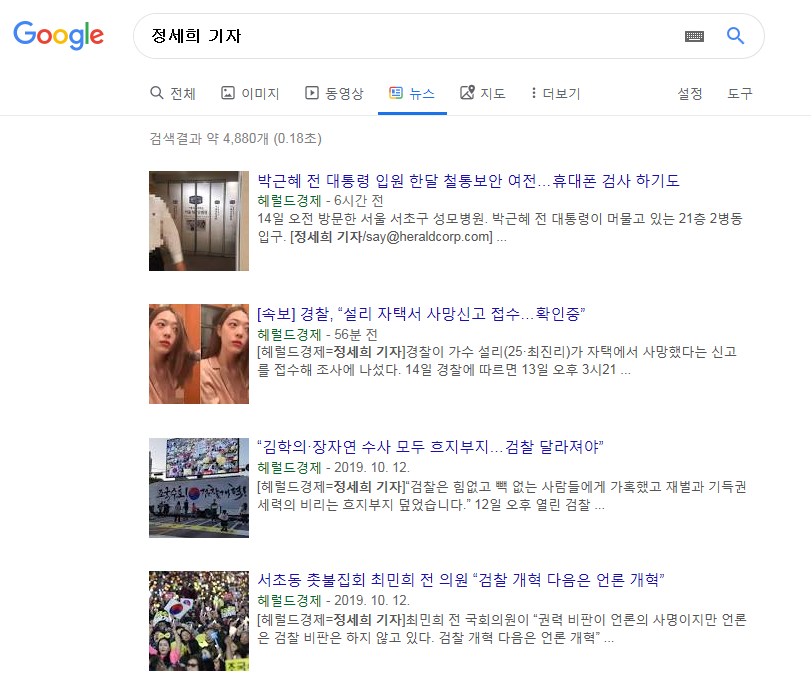This screenshot has height=688, width=811.
Task: Click the play icon beside 동영상
Action: click(311, 93)
